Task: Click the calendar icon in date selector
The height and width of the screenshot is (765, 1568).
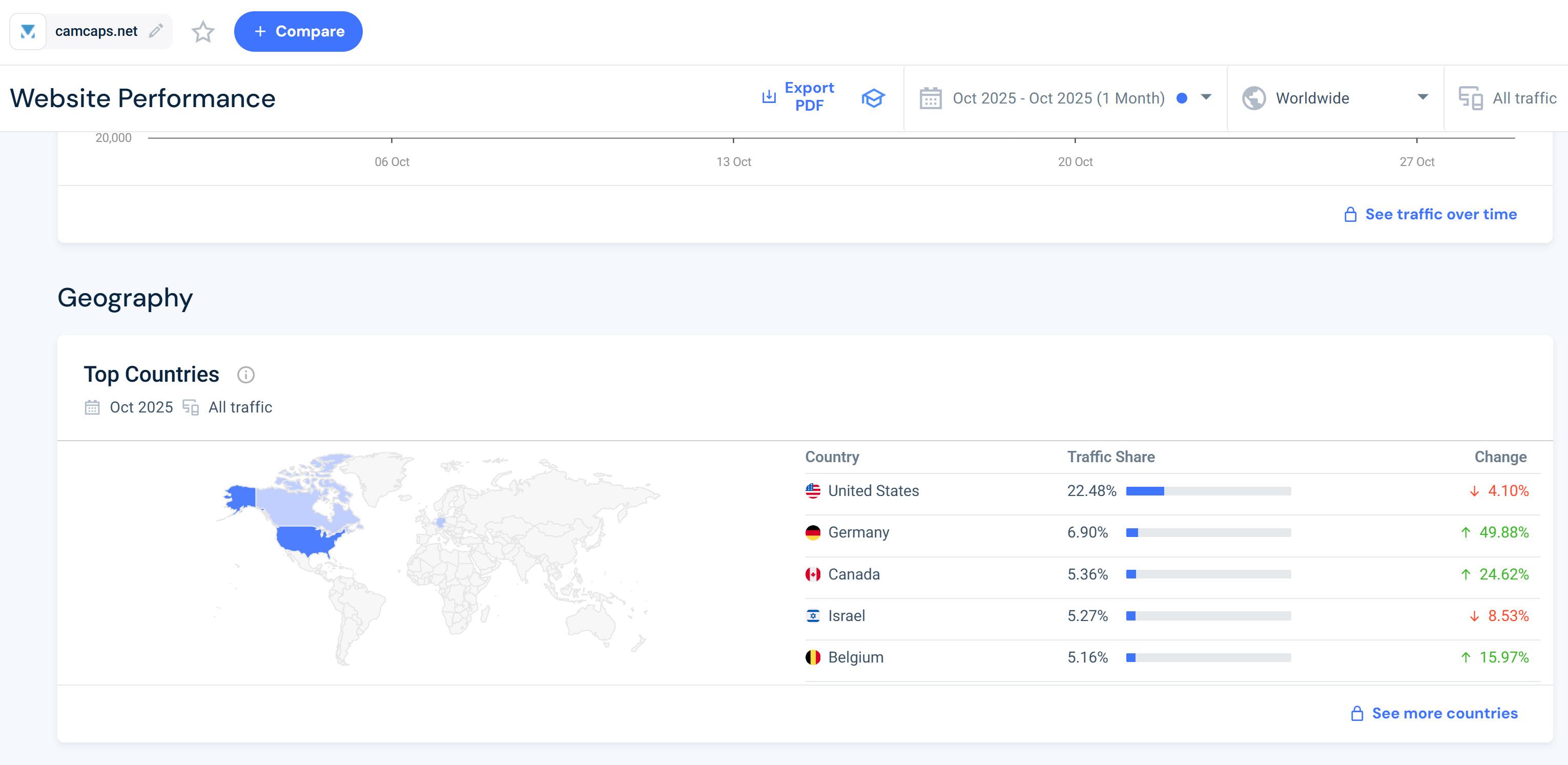Action: coord(930,98)
